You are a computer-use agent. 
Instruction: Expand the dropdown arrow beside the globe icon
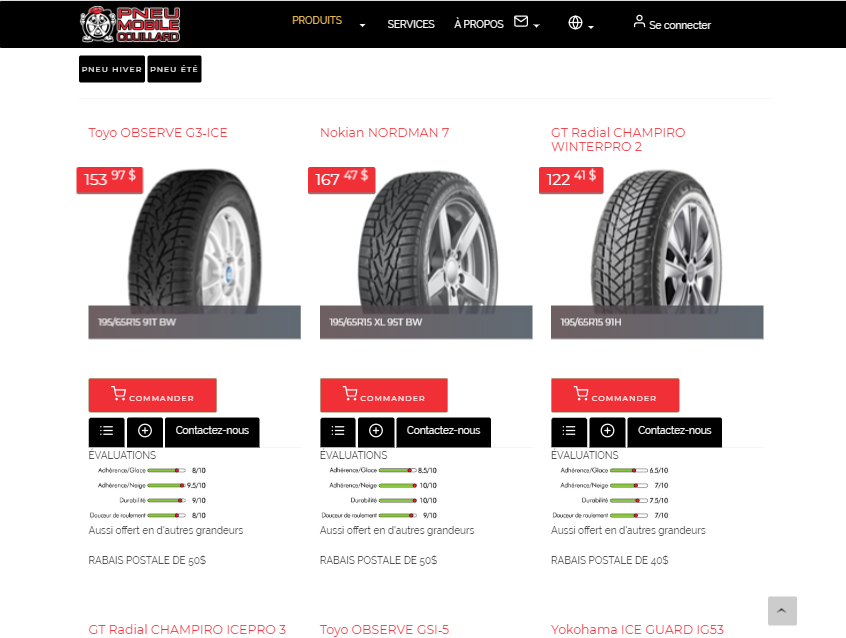tap(591, 27)
